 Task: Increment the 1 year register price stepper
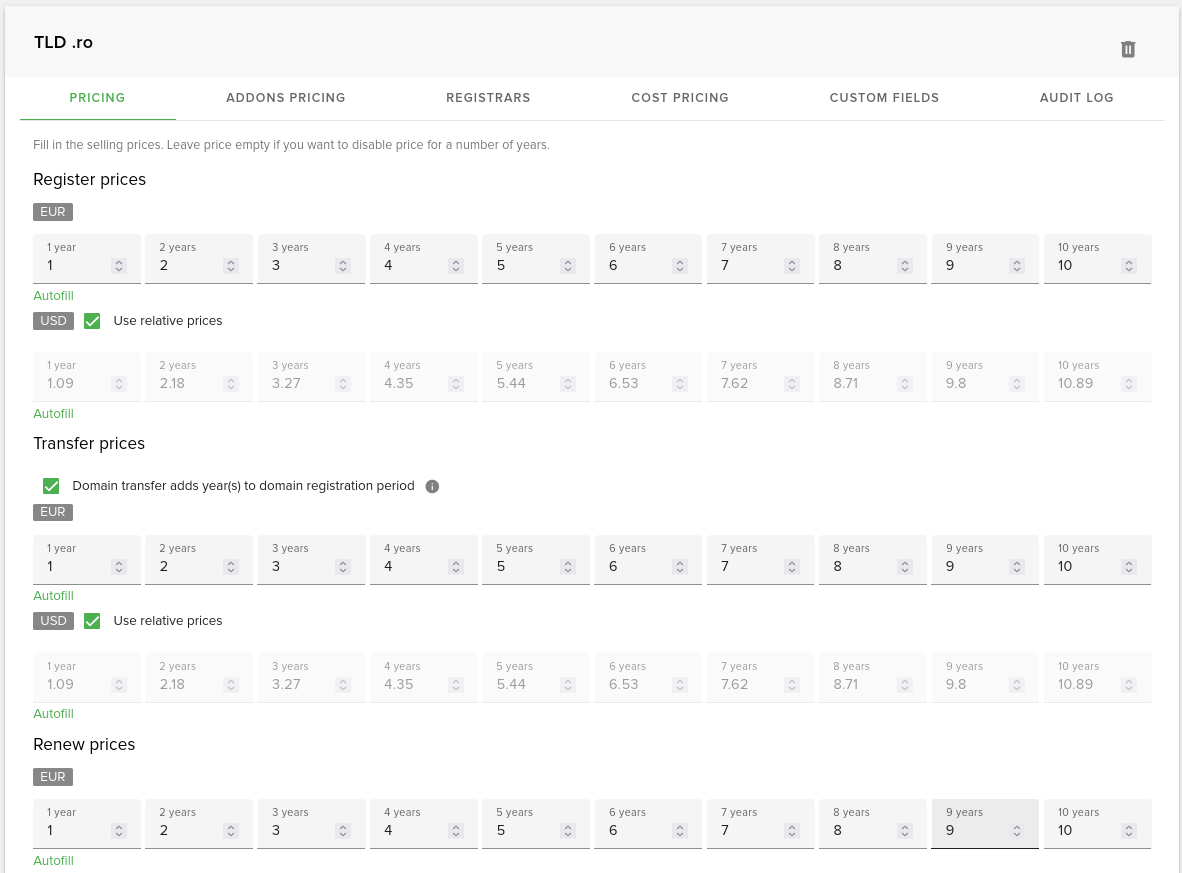[119, 261]
